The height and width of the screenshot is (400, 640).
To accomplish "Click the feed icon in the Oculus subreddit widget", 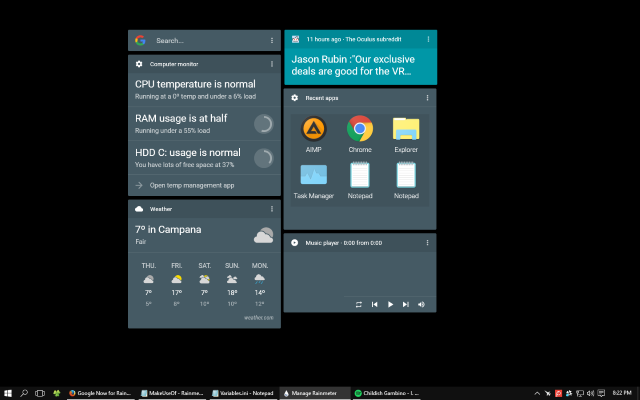I will [x=296, y=39].
